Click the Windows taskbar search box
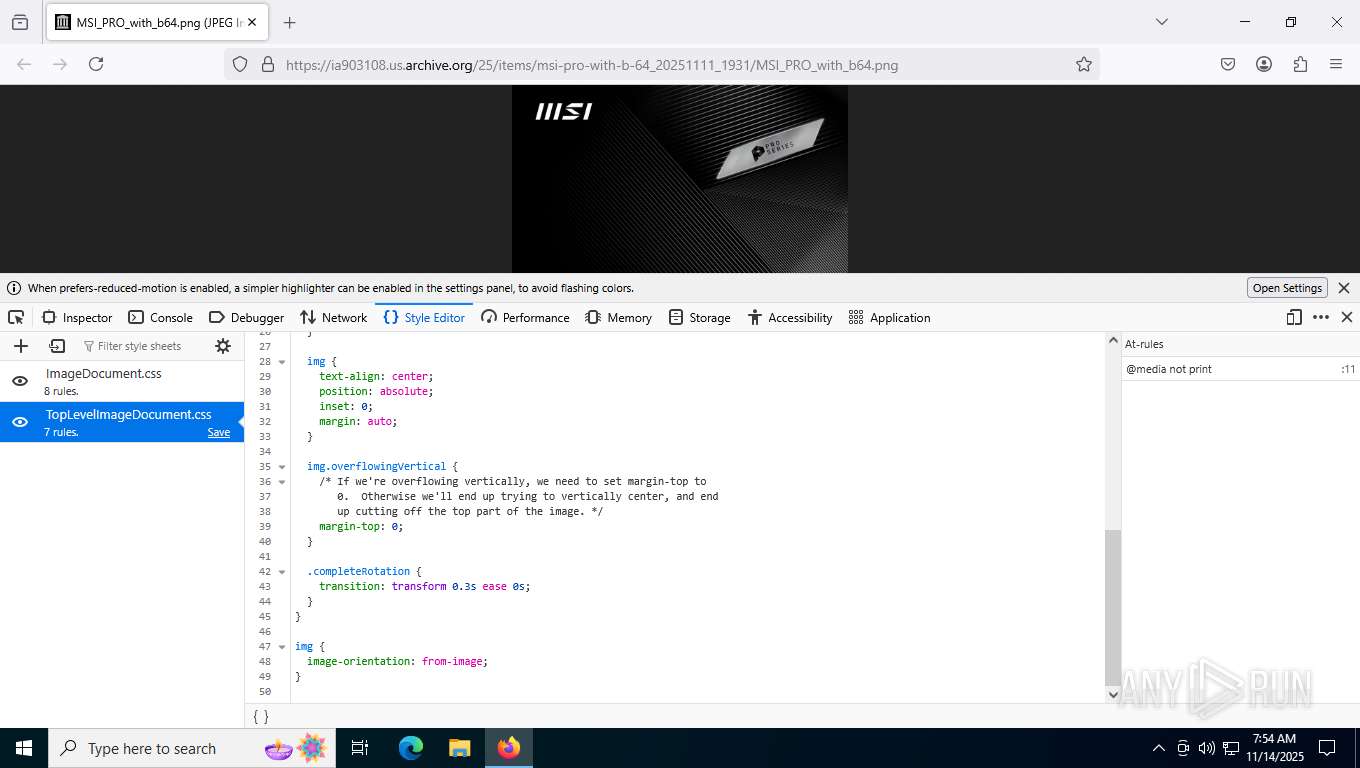This screenshot has height=768, width=1360. tap(193, 748)
